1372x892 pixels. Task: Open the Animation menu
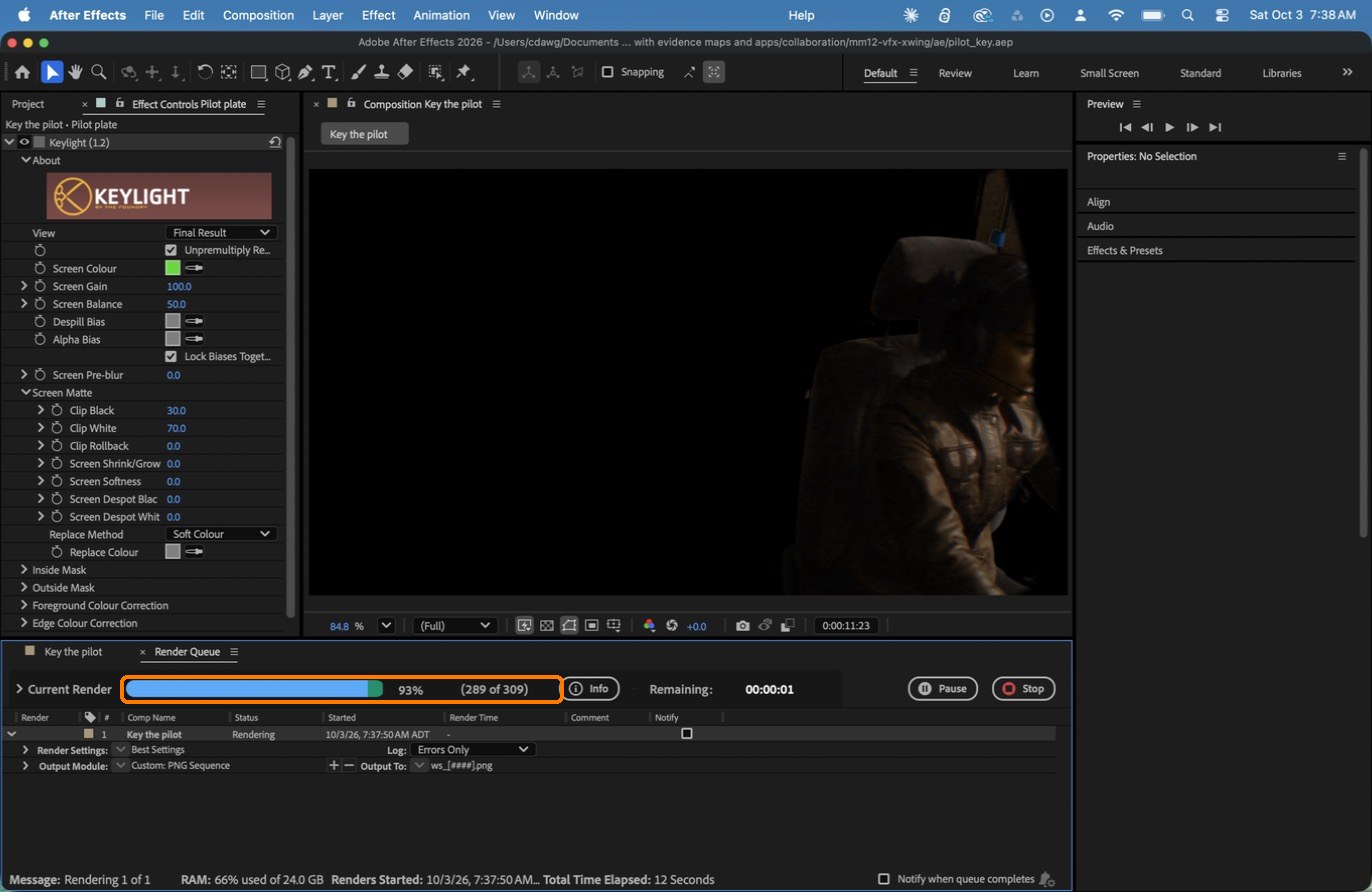pyautogui.click(x=441, y=15)
